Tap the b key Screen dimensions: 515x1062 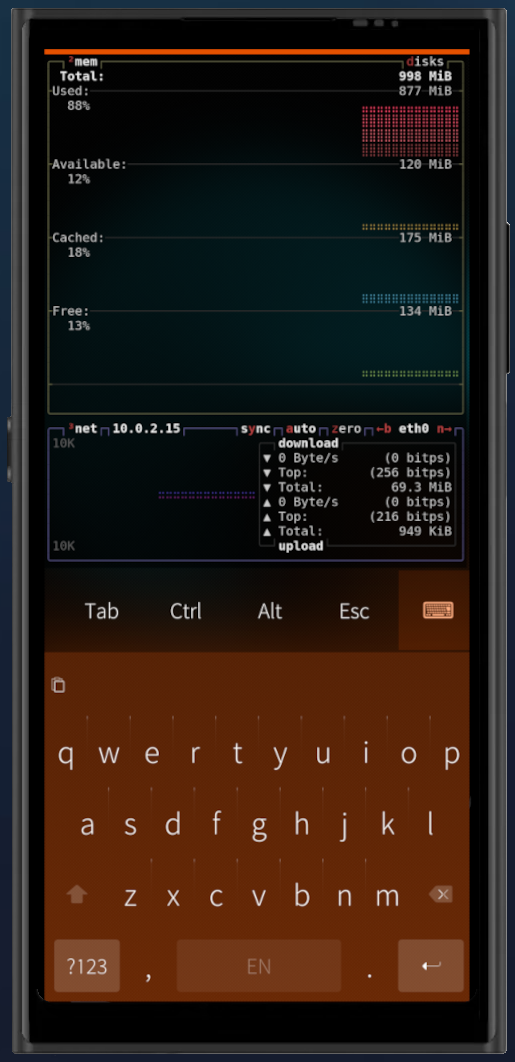[302, 896]
